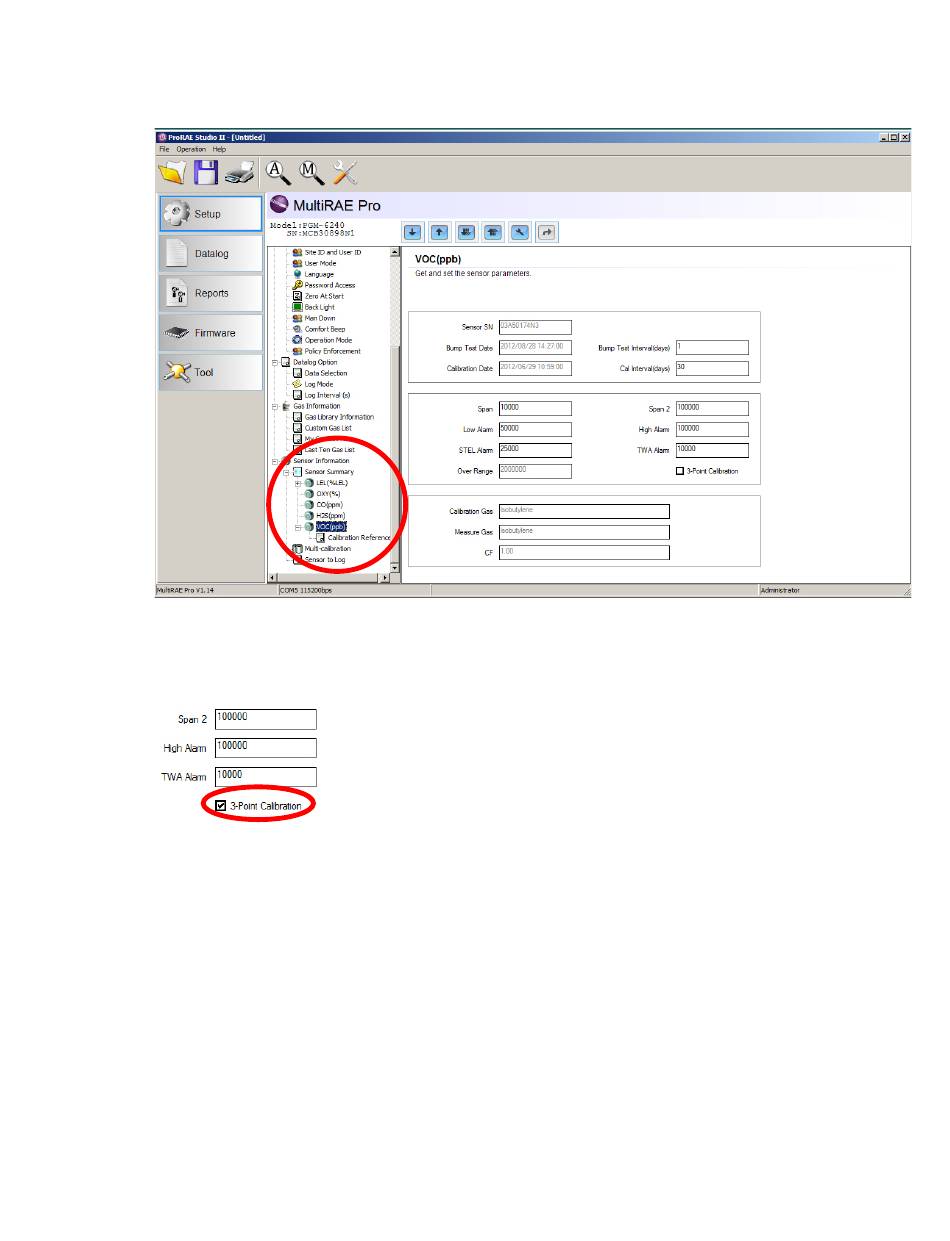Screen dimensions: 950x1241
Task: Select Sensor to Log tree item
Action: (327, 560)
